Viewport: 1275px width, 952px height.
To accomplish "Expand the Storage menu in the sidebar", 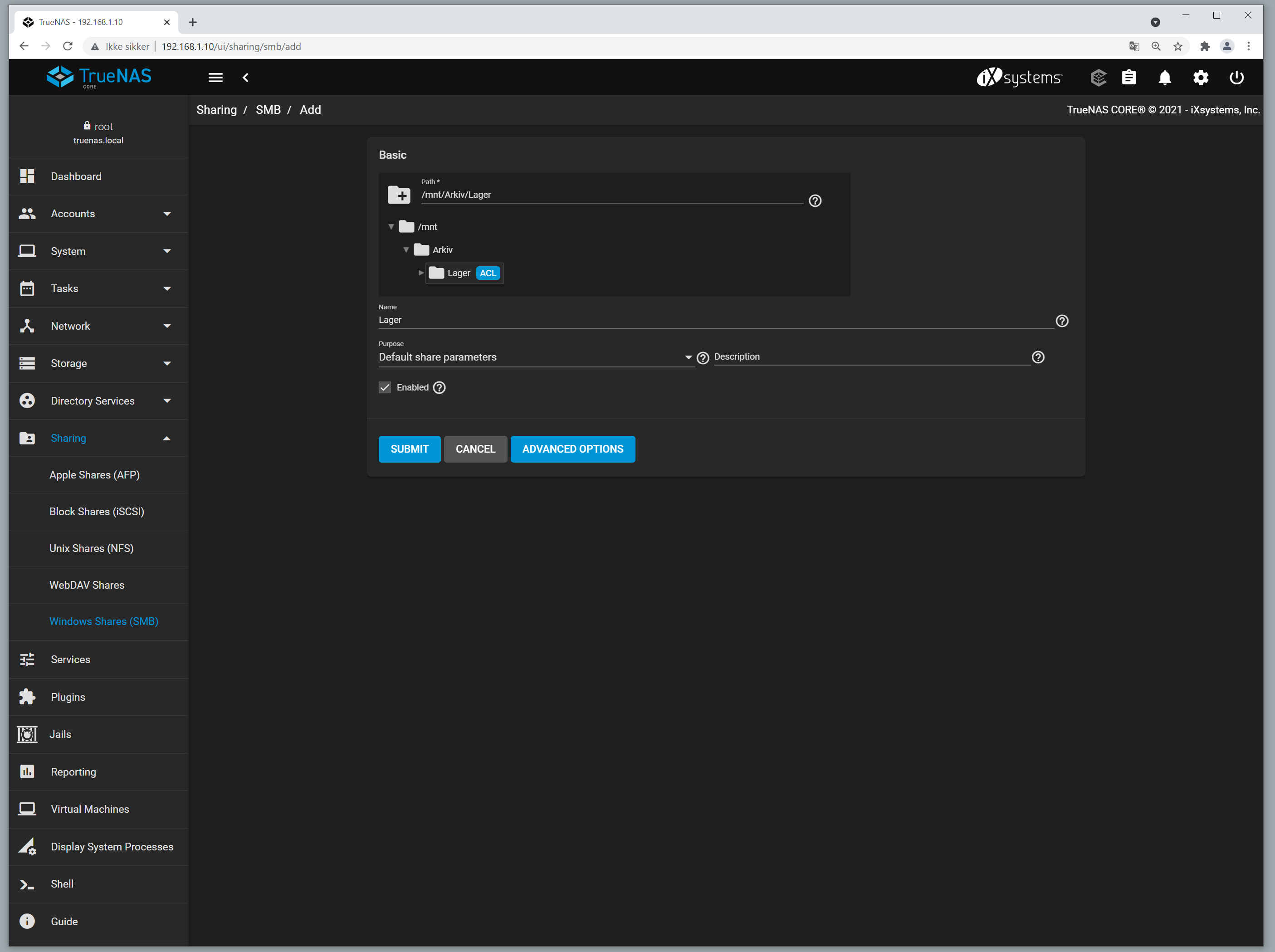I will [98, 363].
